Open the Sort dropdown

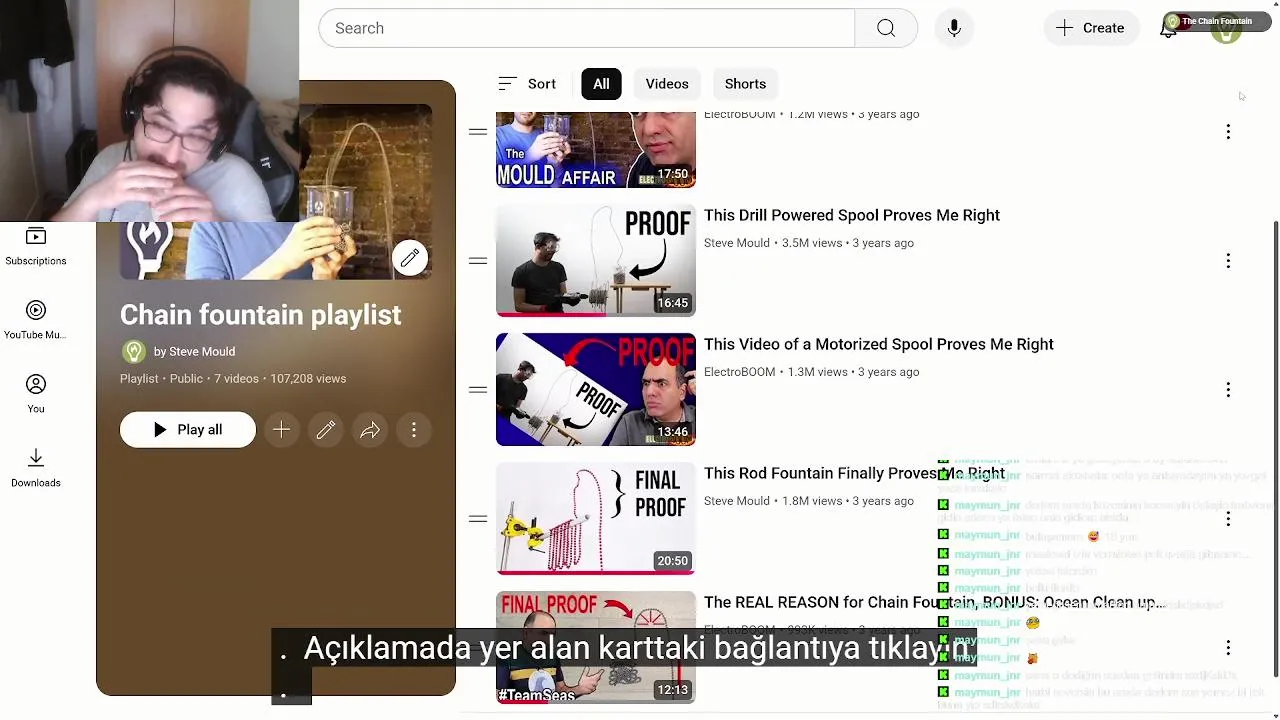click(x=527, y=84)
